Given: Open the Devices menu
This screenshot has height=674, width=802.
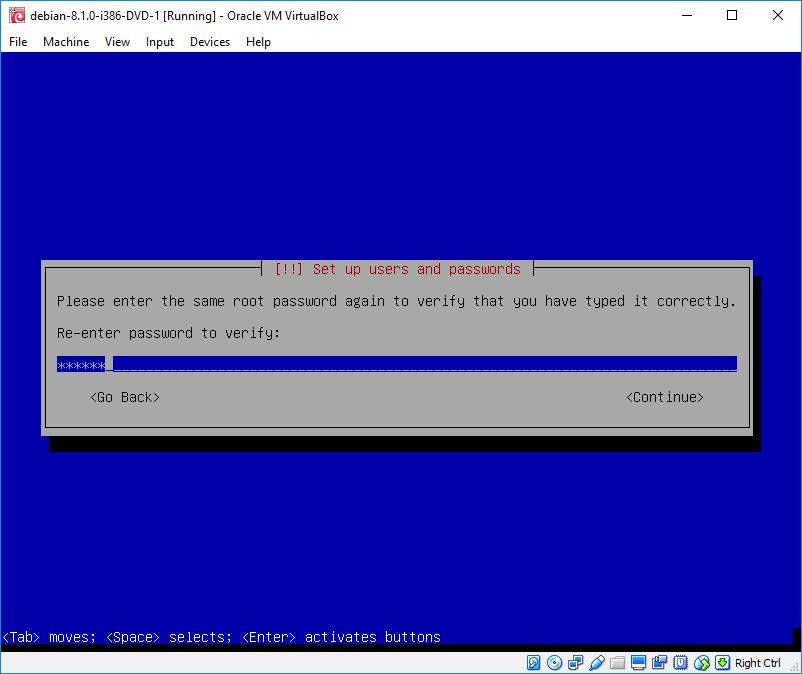Looking at the screenshot, I should click(210, 42).
